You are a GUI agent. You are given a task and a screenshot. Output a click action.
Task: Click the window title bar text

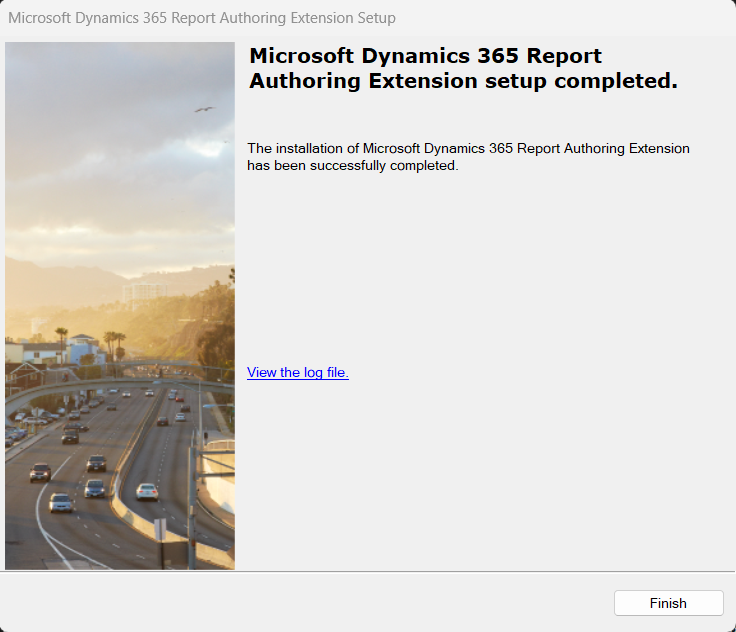(x=202, y=18)
